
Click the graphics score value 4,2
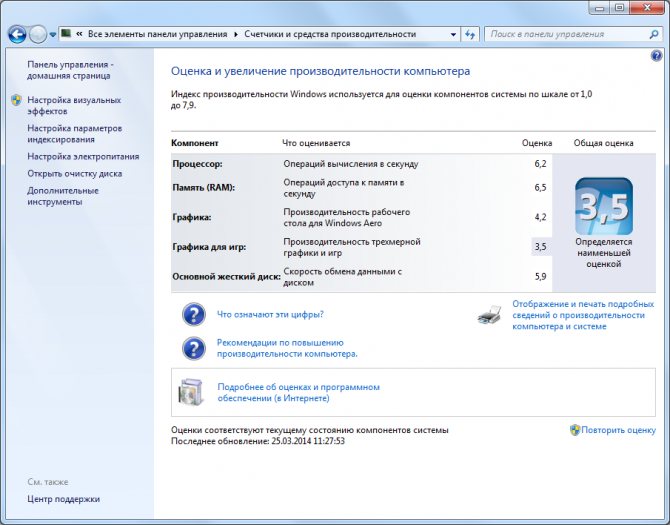[x=540, y=217]
